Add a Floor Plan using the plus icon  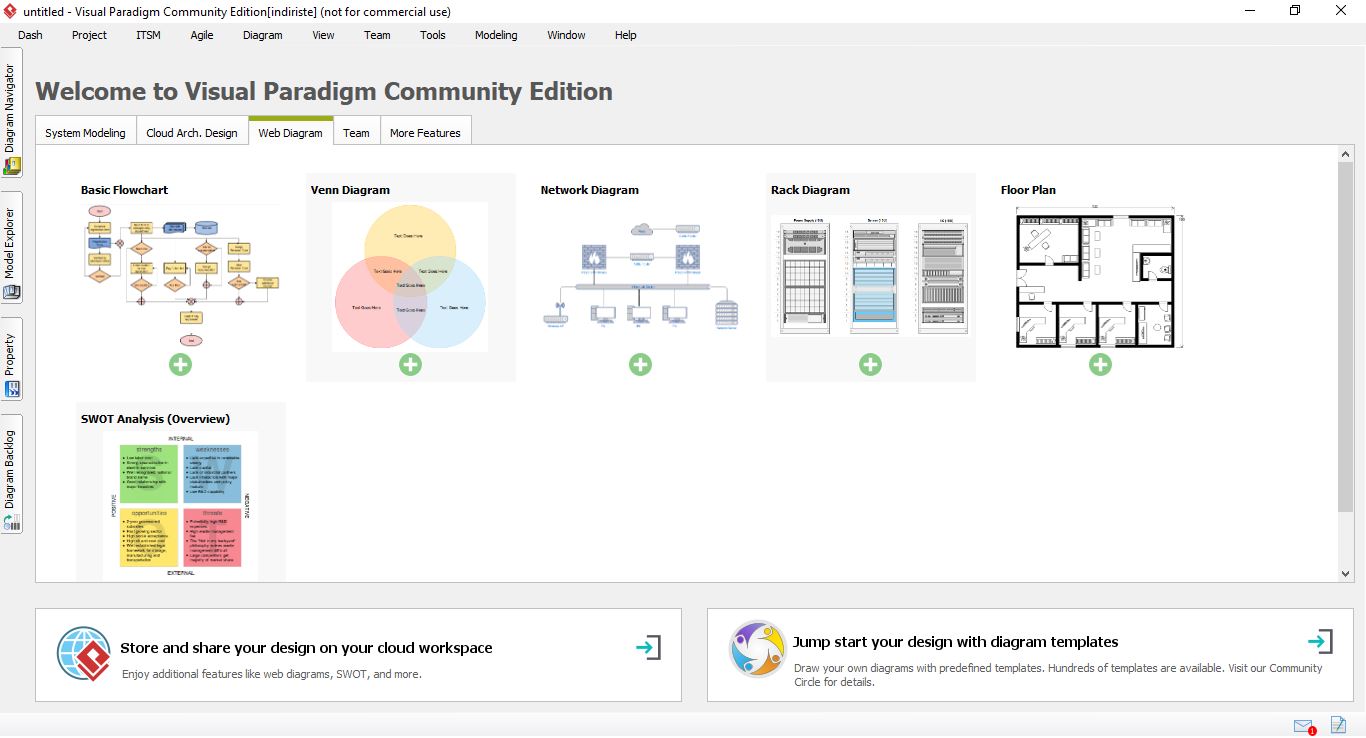tap(1100, 365)
